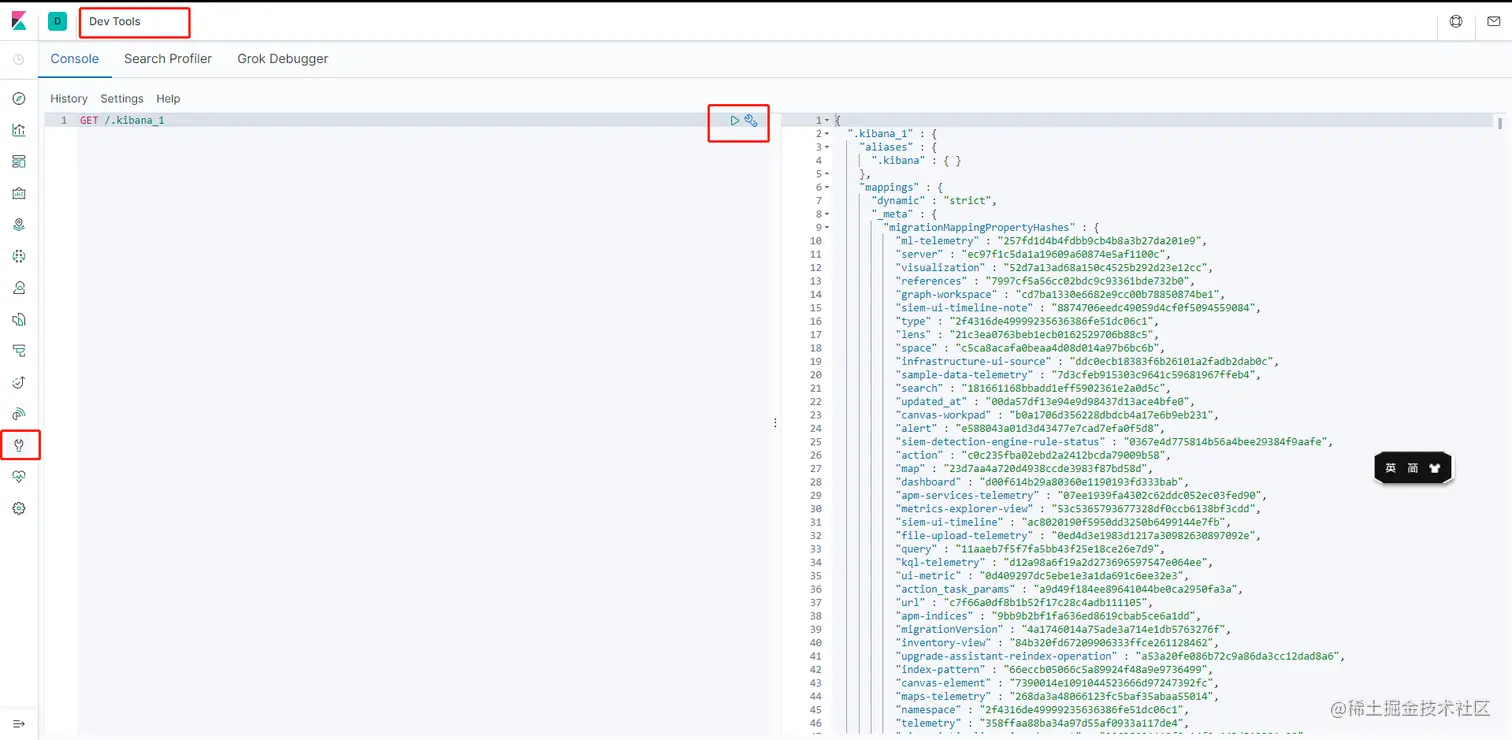
Task: Open Metrics from the sidebar
Action: [x=18, y=288]
